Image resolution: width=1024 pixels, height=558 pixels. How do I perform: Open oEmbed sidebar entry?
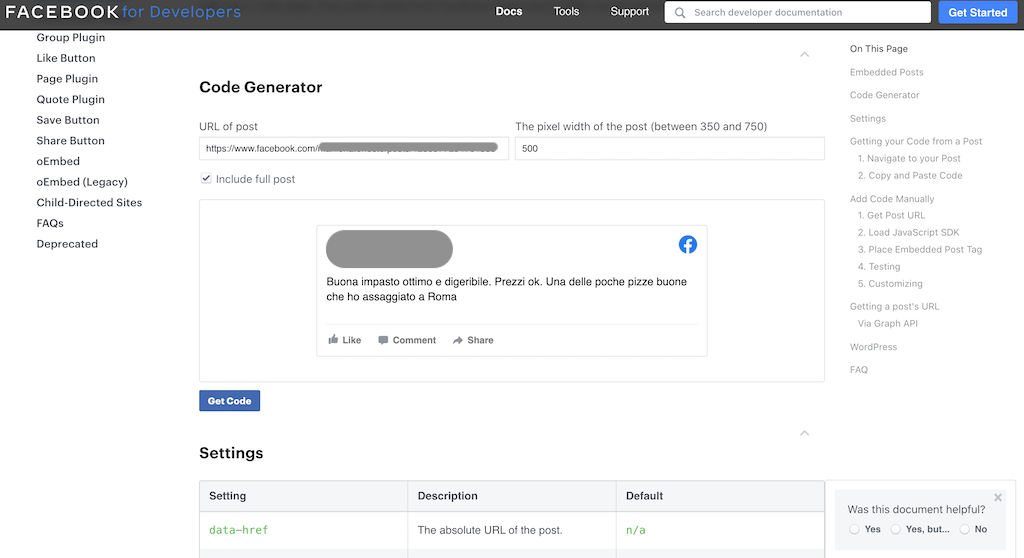[58, 161]
